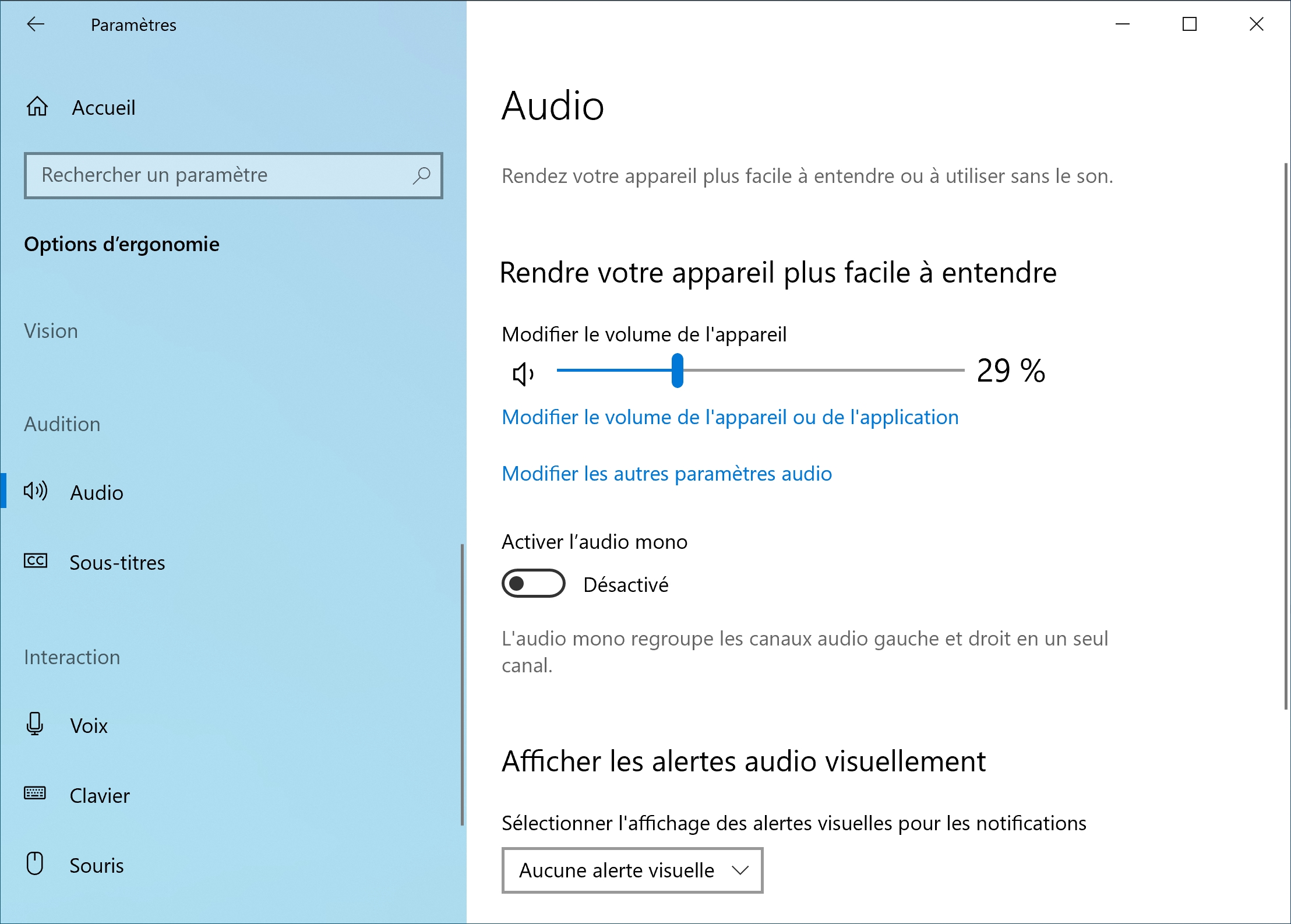Image resolution: width=1291 pixels, height=924 pixels.
Task: Open the Aucune alerte visuelle dropdown
Action: [632, 870]
